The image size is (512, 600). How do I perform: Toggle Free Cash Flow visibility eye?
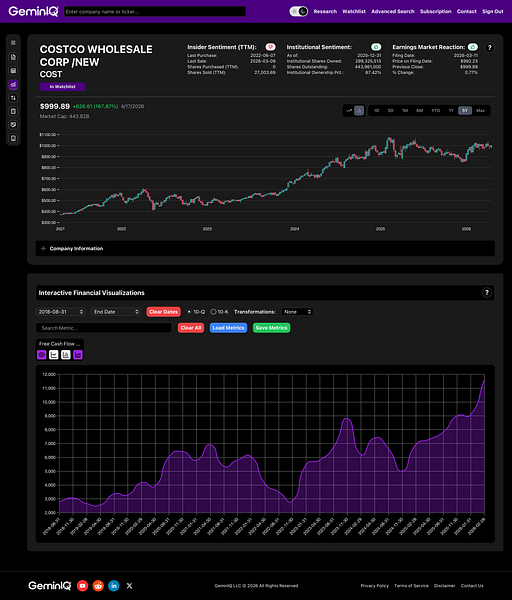click(x=42, y=355)
